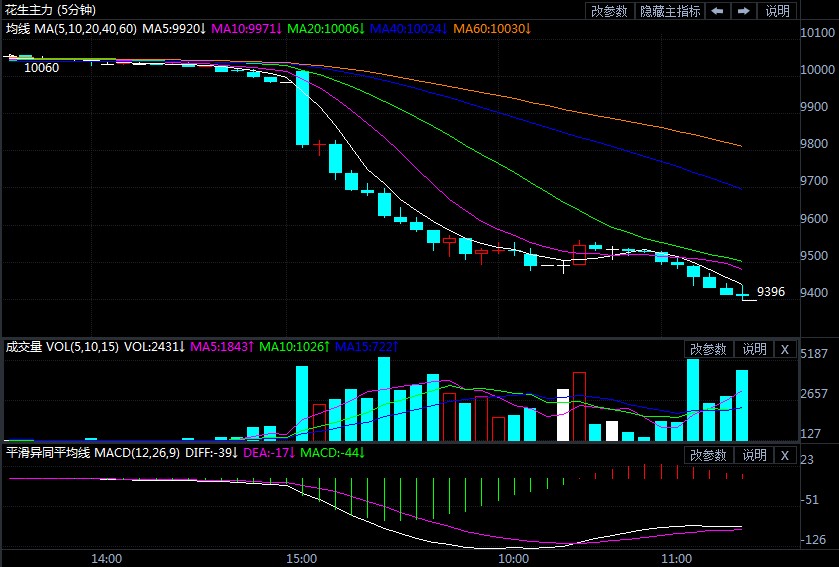Select the magenta MA10:9971 label
The image size is (839, 567).
click(x=247, y=29)
